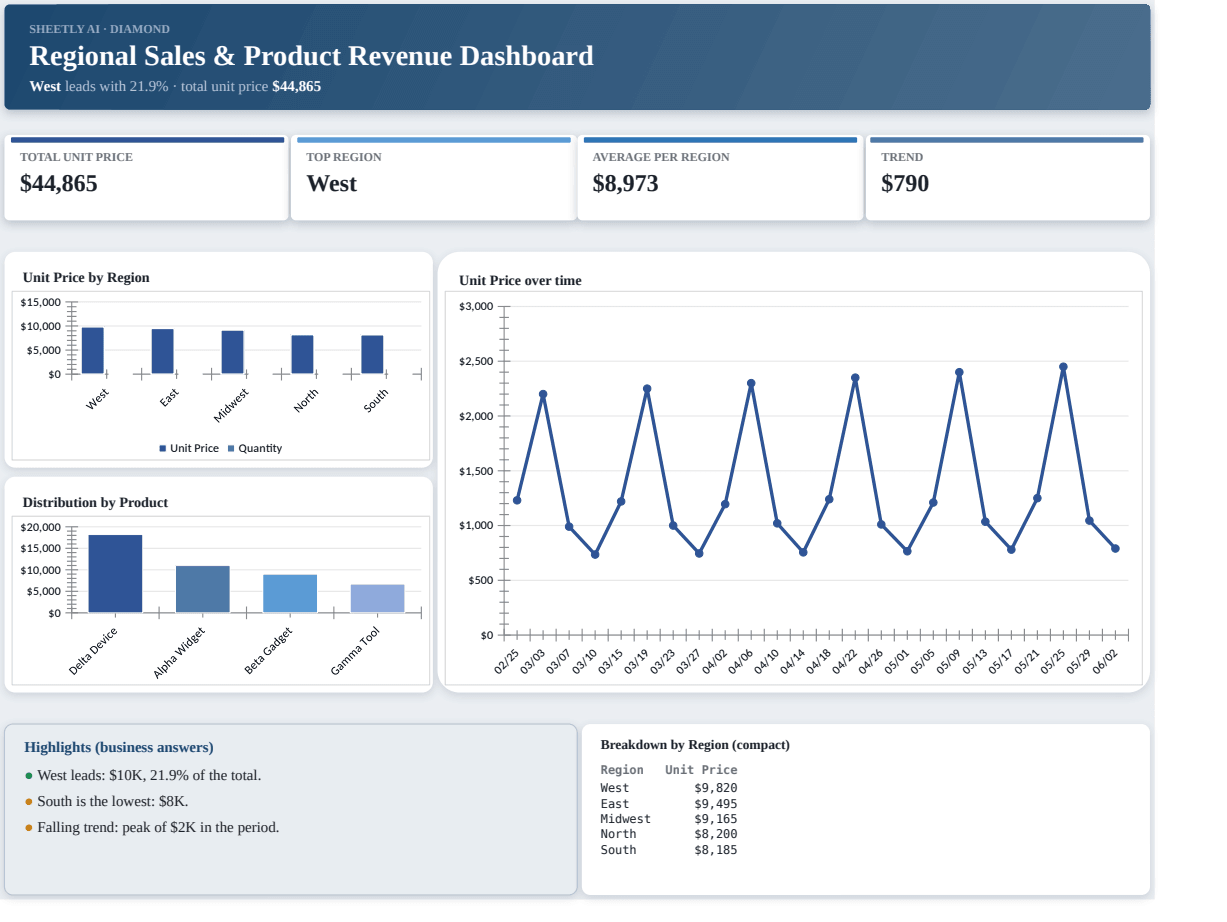Click the Delta Device bar

[115, 574]
